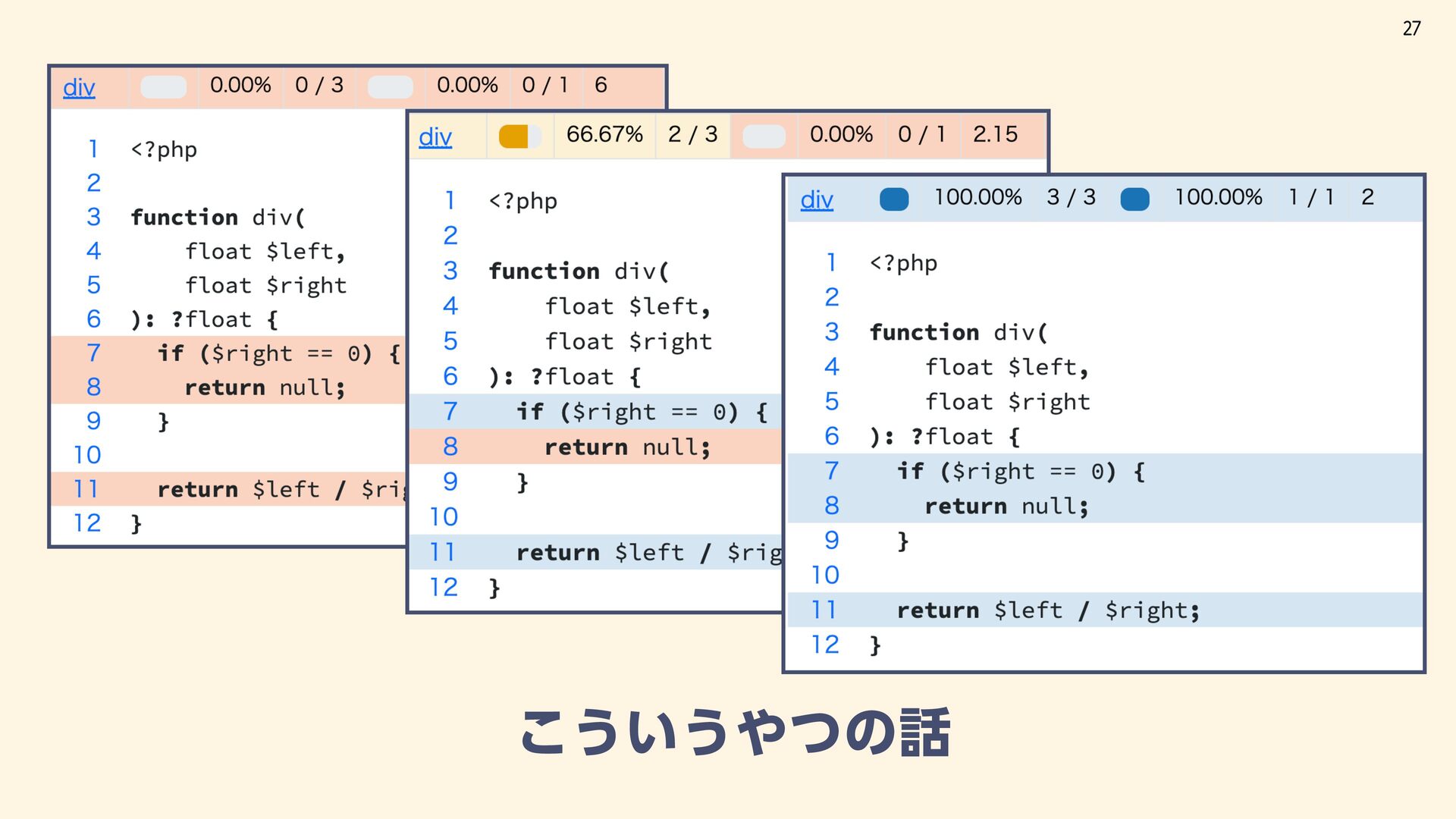This screenshot has width=1456, height=819.
Task: Click line number 7 in the rightmost code panel
Action: [x=831, y=471]
